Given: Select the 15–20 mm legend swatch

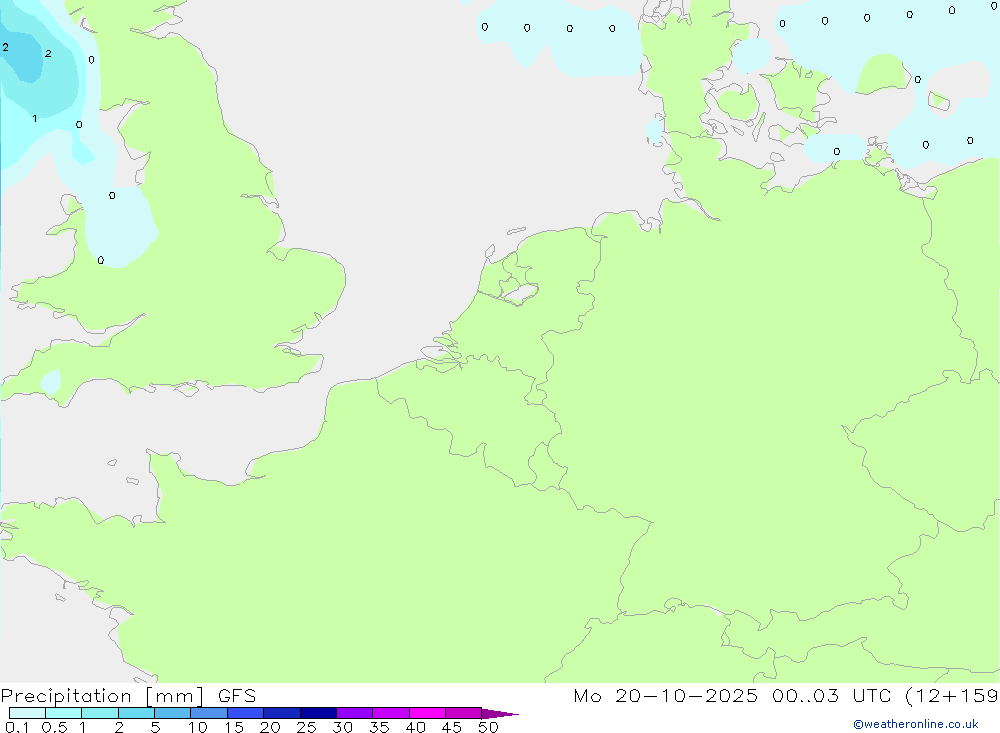Looking at the screenshot, I should pos(246,713).
